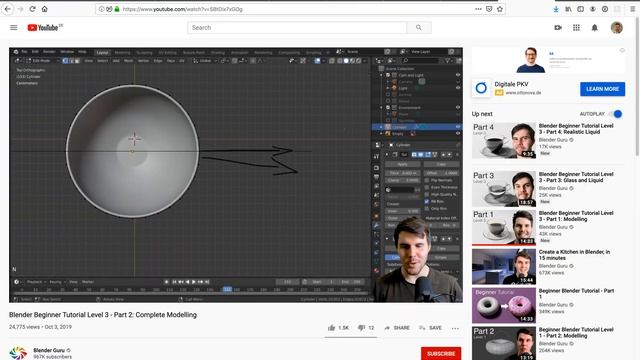
Task: Switch to the Shading workspace tab
Action: (218, 52)
